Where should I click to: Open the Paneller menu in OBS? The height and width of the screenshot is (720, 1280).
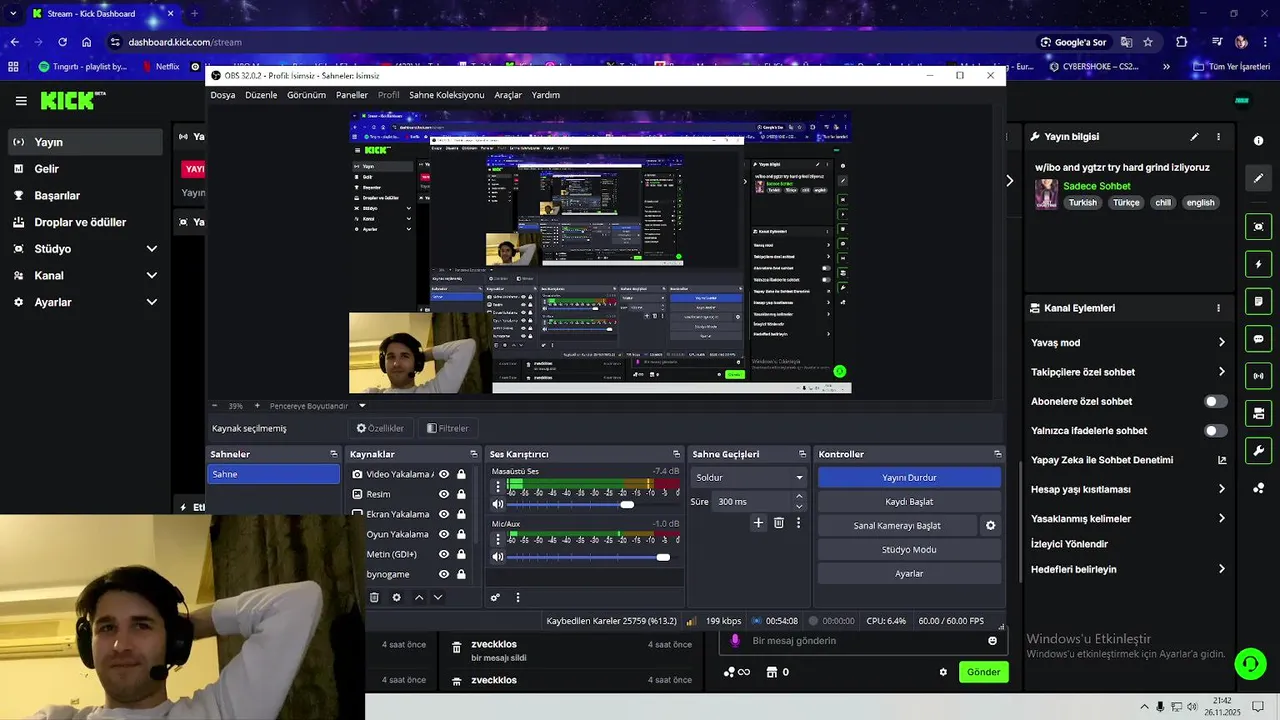pyautogui.click(x=352, y=95)
